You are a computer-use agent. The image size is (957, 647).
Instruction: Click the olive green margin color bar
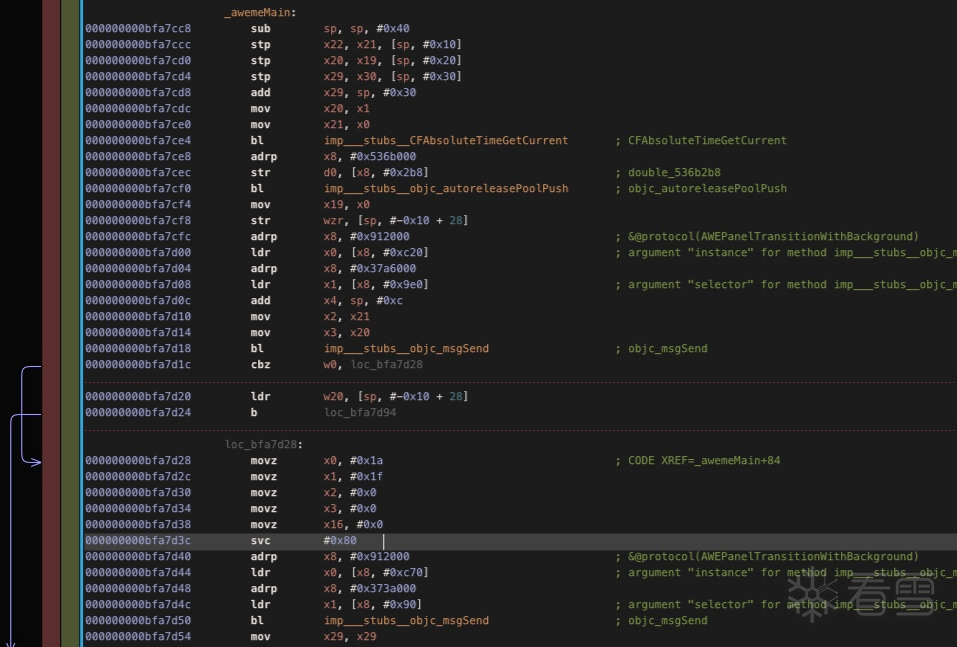tap(69, 300)
